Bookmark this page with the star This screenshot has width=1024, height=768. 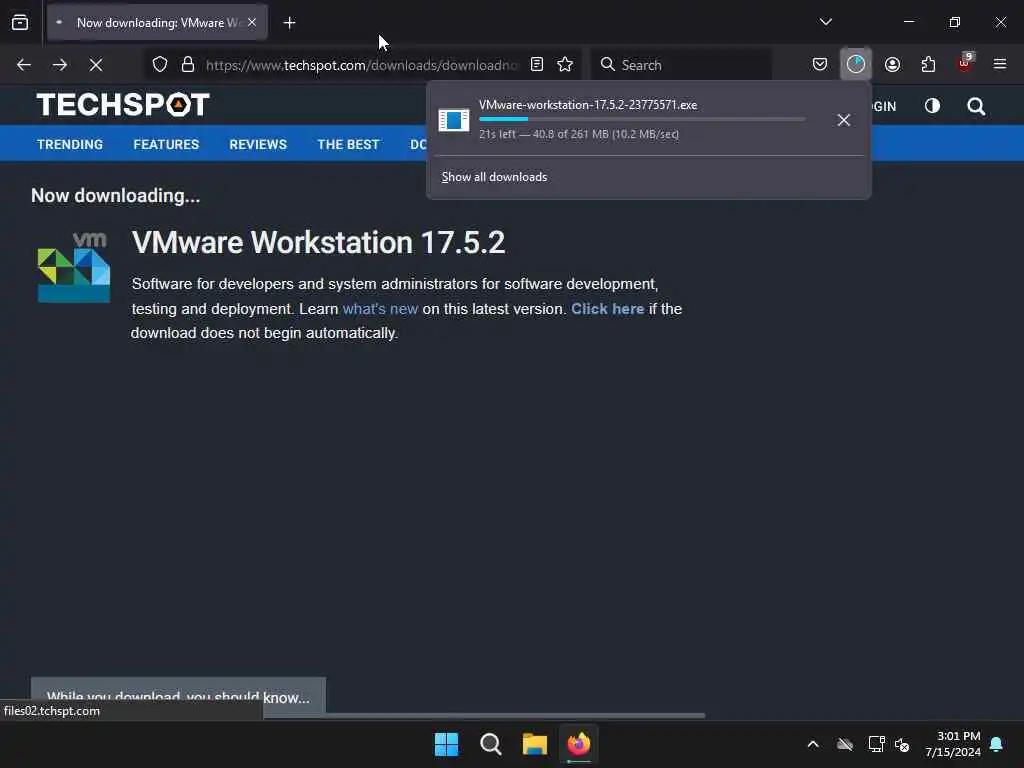(565, 65)
